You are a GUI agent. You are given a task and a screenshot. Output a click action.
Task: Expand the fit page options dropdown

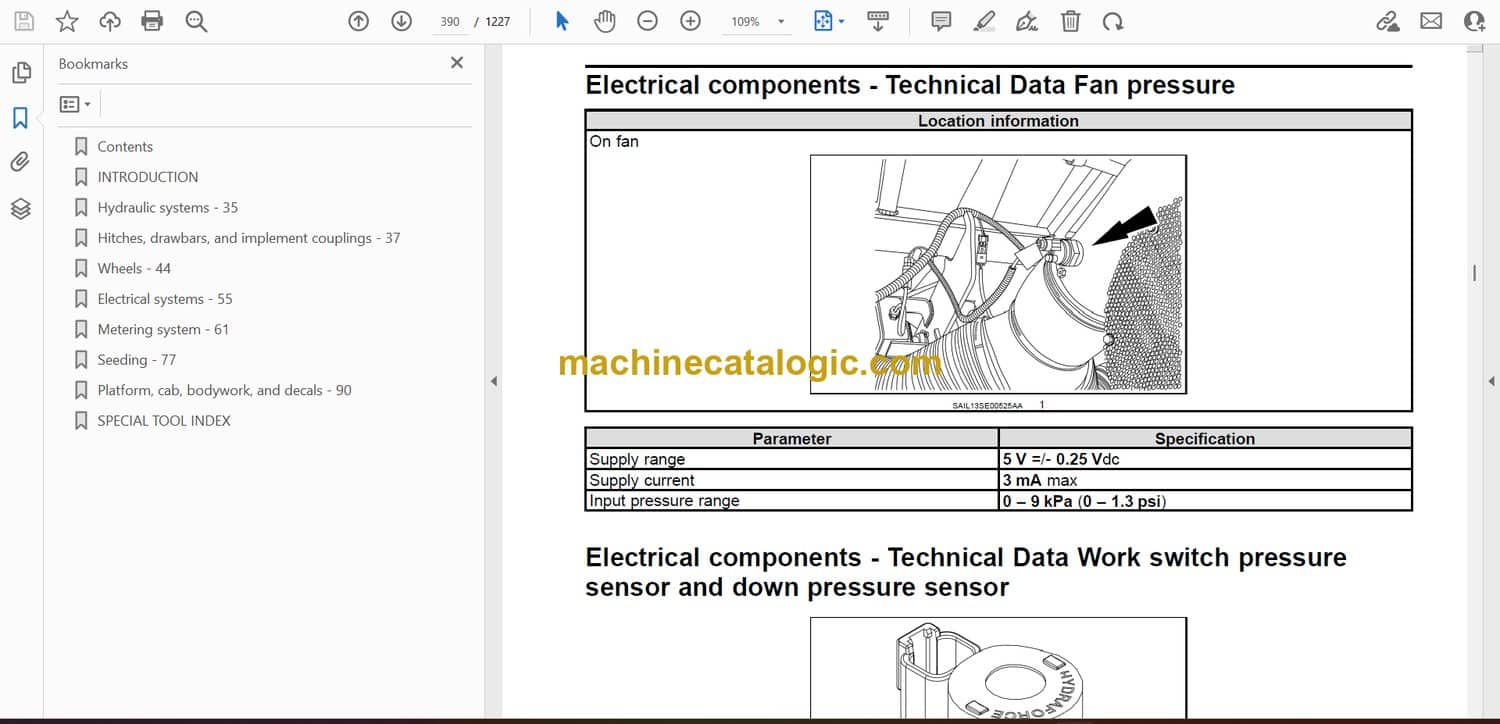(829, 21)
